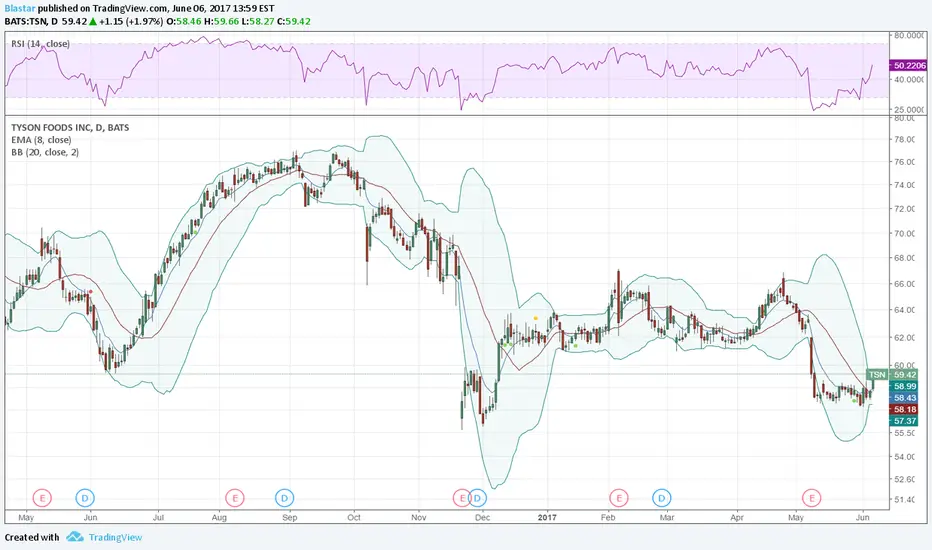The height and width of the screenshot is (550, 932).
Task: Click the Apr label on time axis
Action: tap(736, 517)
